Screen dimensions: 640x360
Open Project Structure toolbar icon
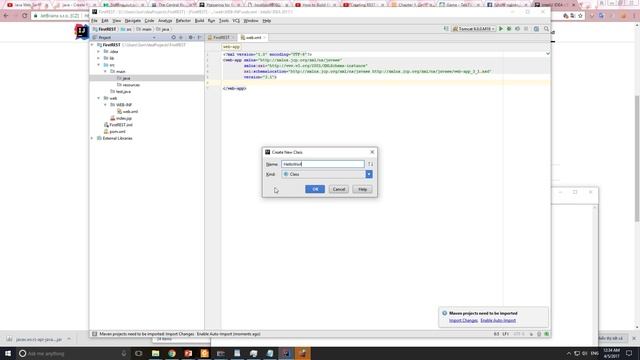pyautogui.click(x=536, y=29)
